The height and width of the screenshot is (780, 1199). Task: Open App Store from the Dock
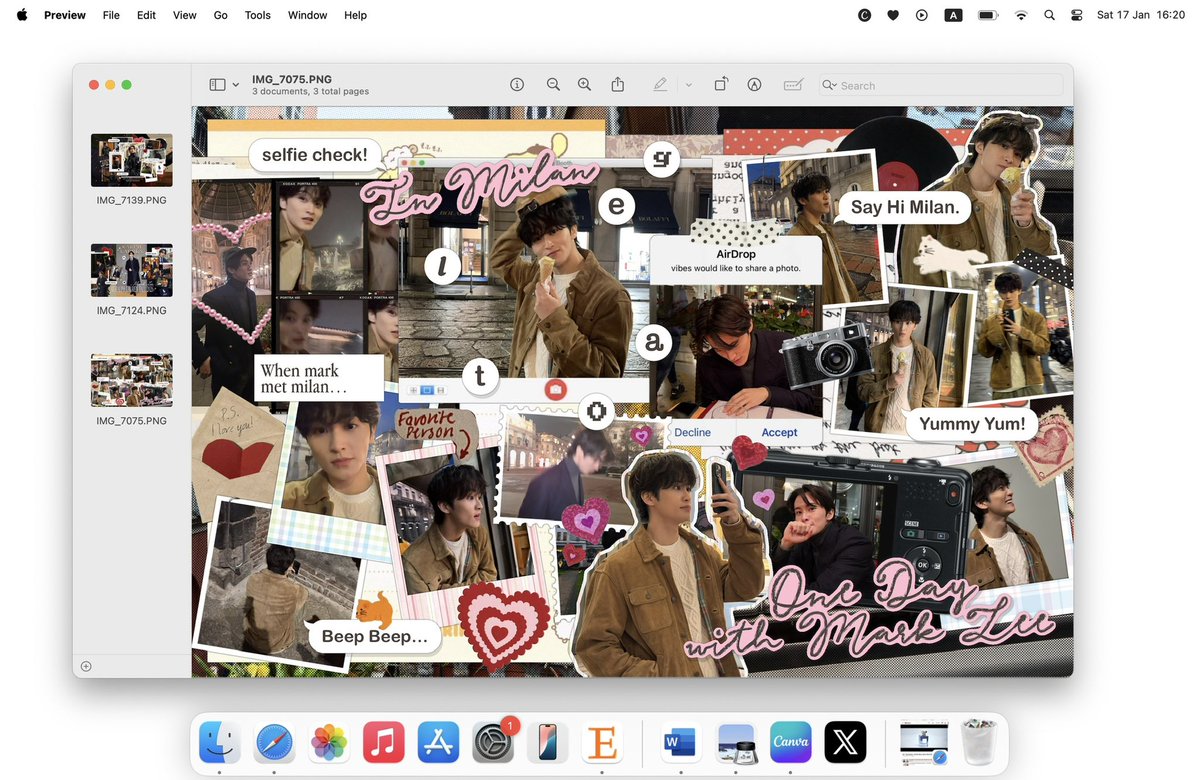[438, 743]
